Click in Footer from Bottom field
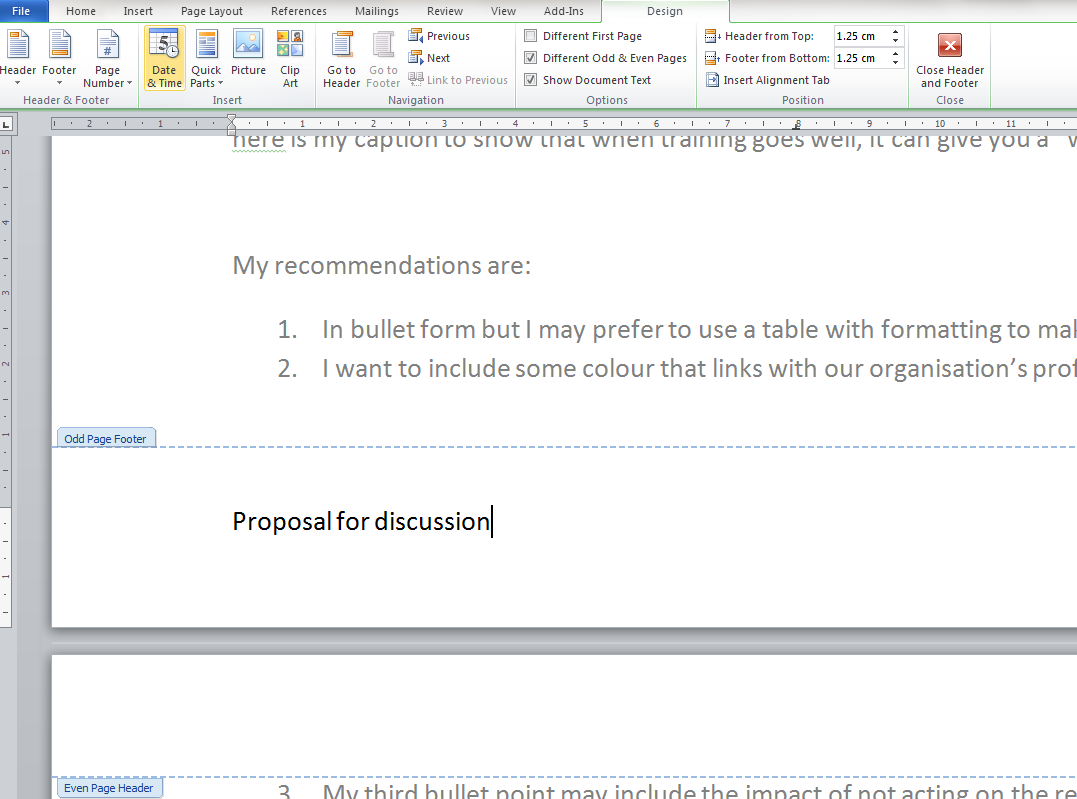This screenshot has height=799, width=1077. [861, 58]
